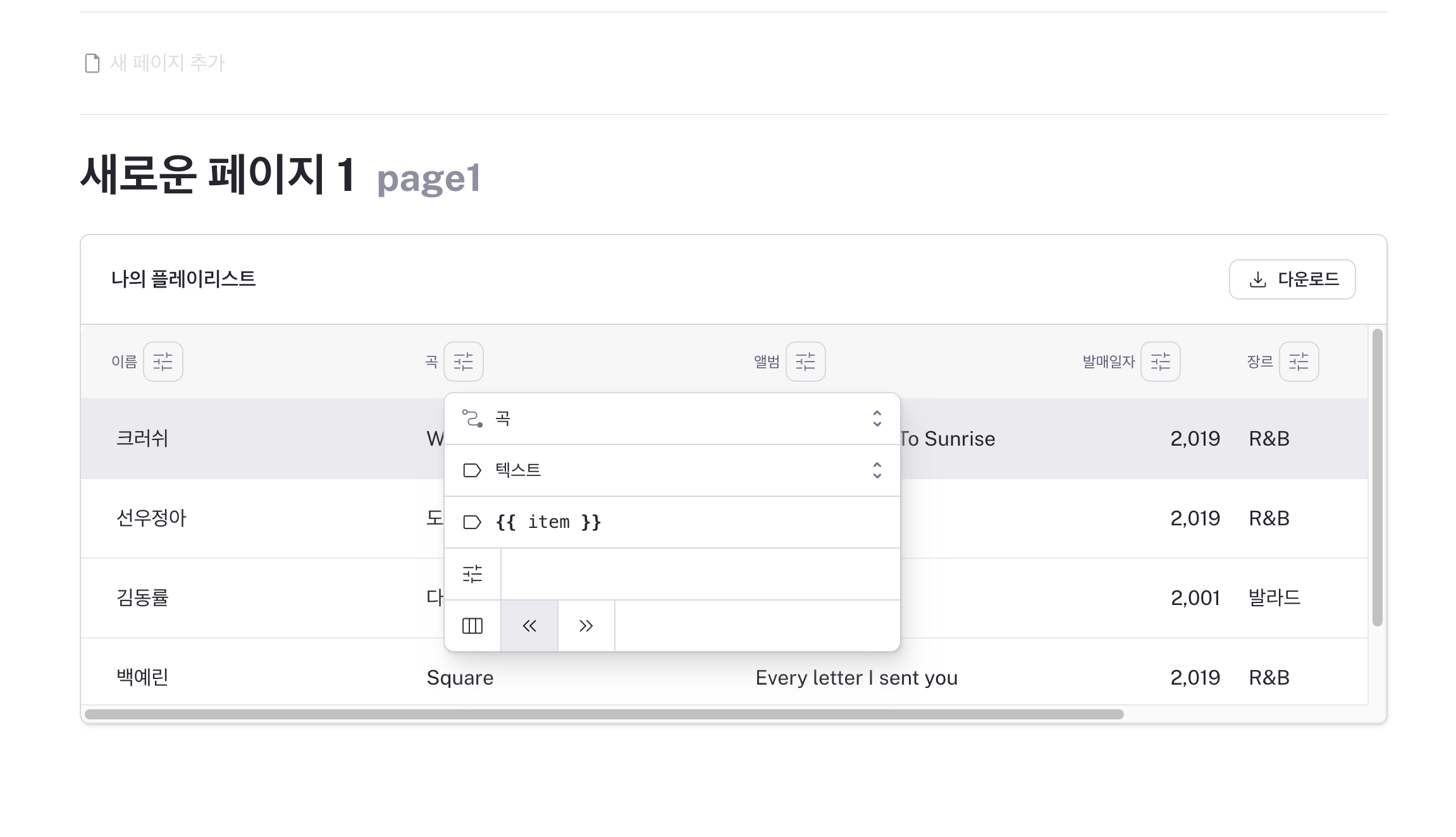
Task: Click 2,019 in the 크러쉬 row
Action: coord(1195,439)
